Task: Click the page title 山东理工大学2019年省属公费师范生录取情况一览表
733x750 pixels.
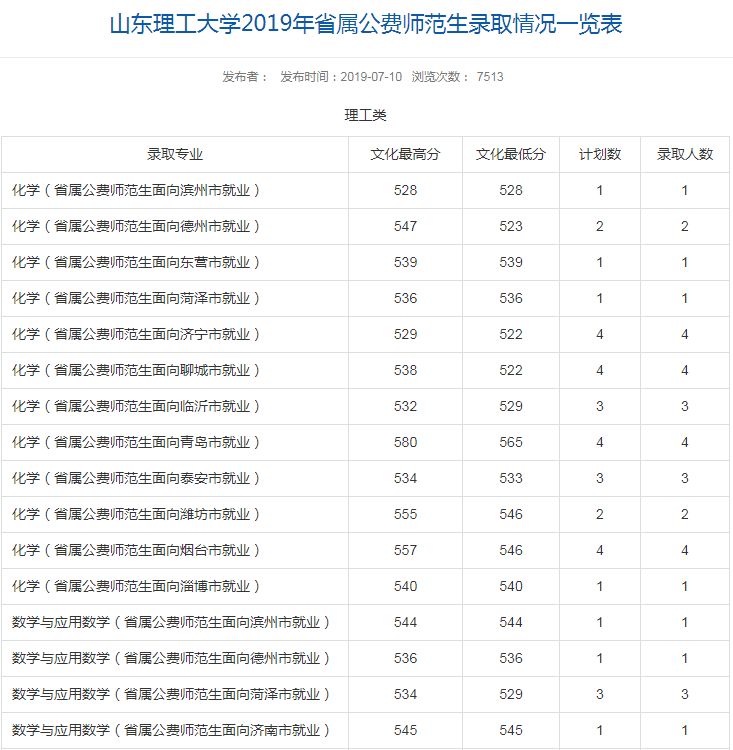Action: click(366, 24)
